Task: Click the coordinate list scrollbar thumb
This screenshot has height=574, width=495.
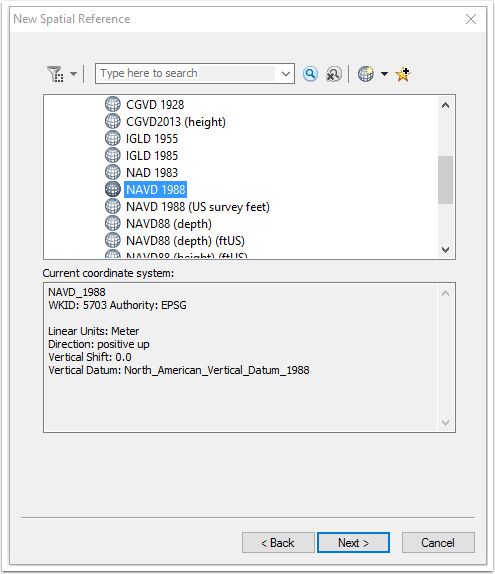Action: (445, 180)
